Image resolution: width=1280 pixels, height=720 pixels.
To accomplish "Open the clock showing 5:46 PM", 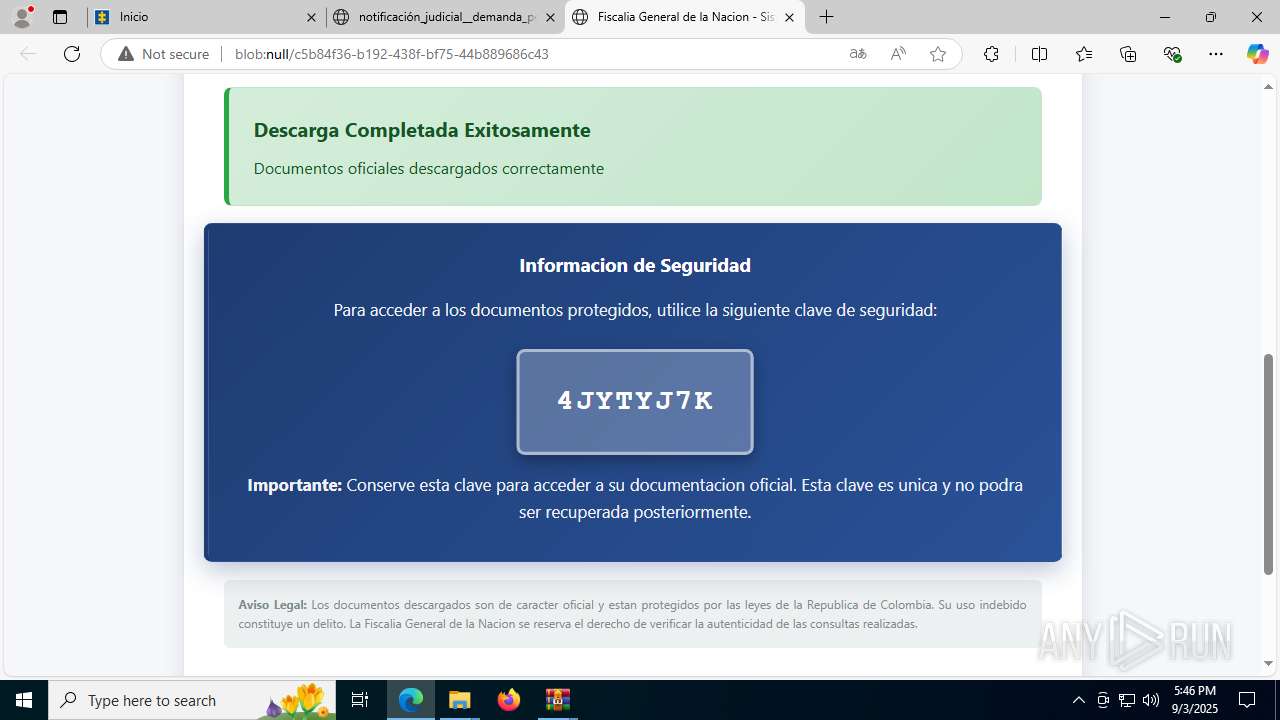I will coord(1195,700).
